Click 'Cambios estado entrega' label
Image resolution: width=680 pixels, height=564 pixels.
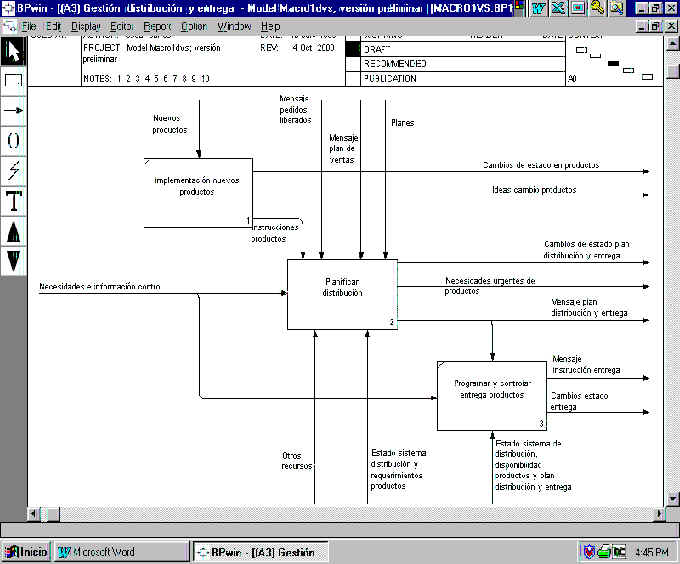tap(579, 401)
